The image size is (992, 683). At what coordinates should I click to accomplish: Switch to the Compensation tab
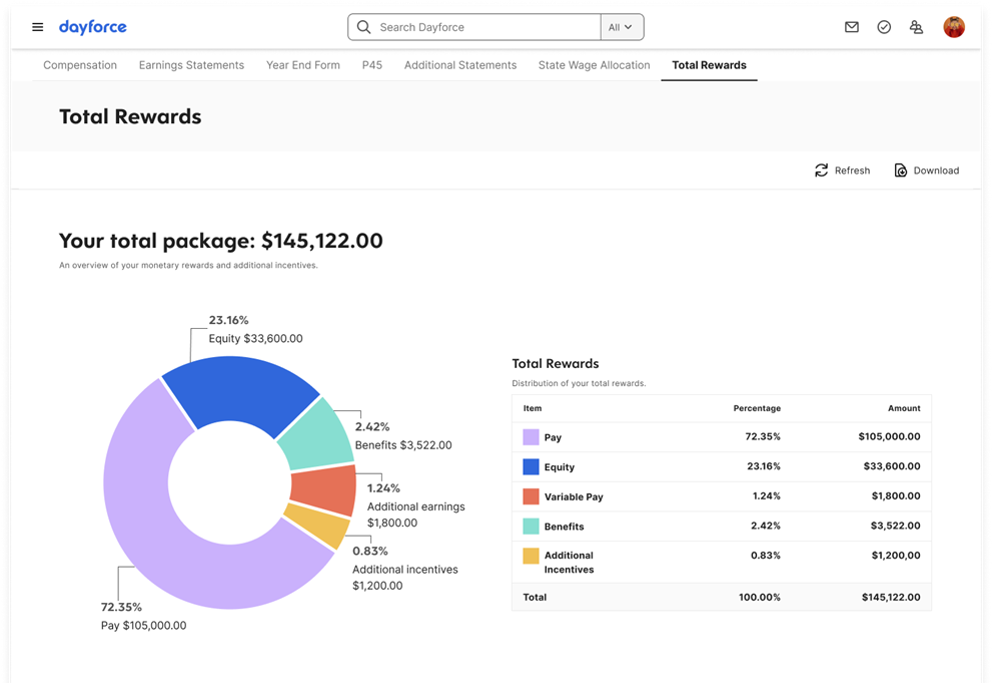(x=80, y=65)
